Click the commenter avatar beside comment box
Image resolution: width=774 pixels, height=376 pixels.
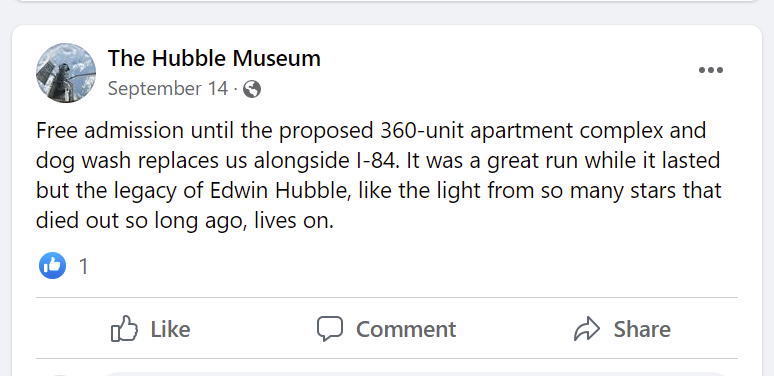click(59, 374)
